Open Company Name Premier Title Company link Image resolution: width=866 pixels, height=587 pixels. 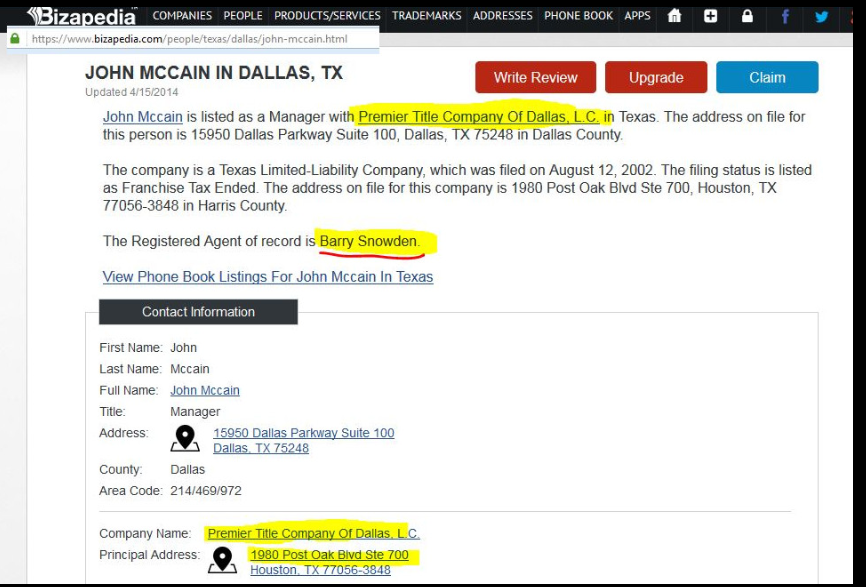pyautogui.click(x=314, y=533)
